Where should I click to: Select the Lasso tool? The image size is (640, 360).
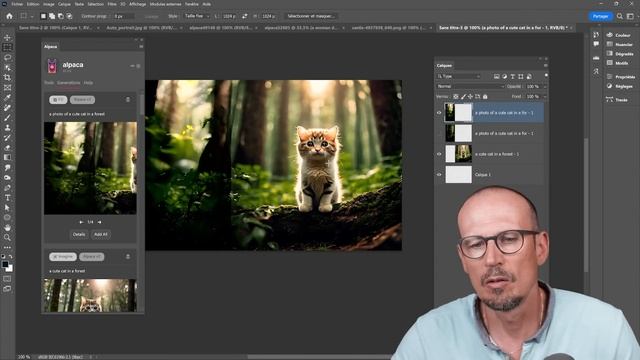point(7,58)
